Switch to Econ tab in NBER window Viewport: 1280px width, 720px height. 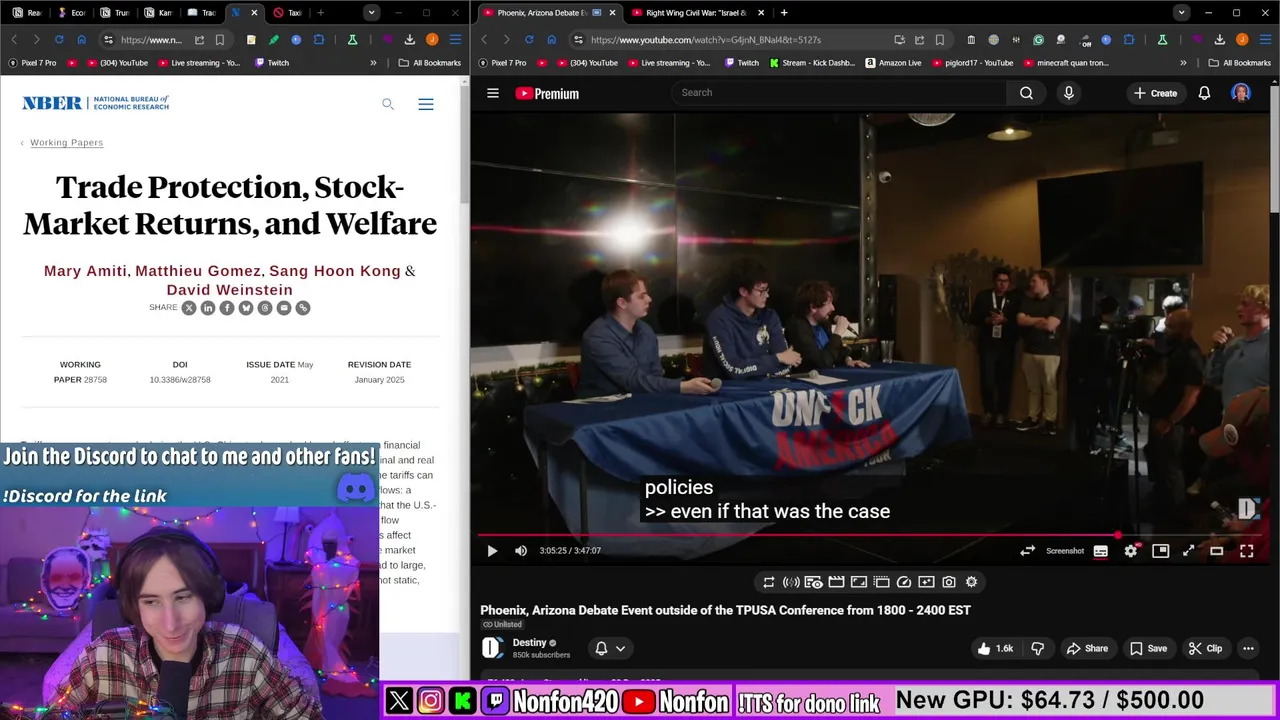[72, 13]
